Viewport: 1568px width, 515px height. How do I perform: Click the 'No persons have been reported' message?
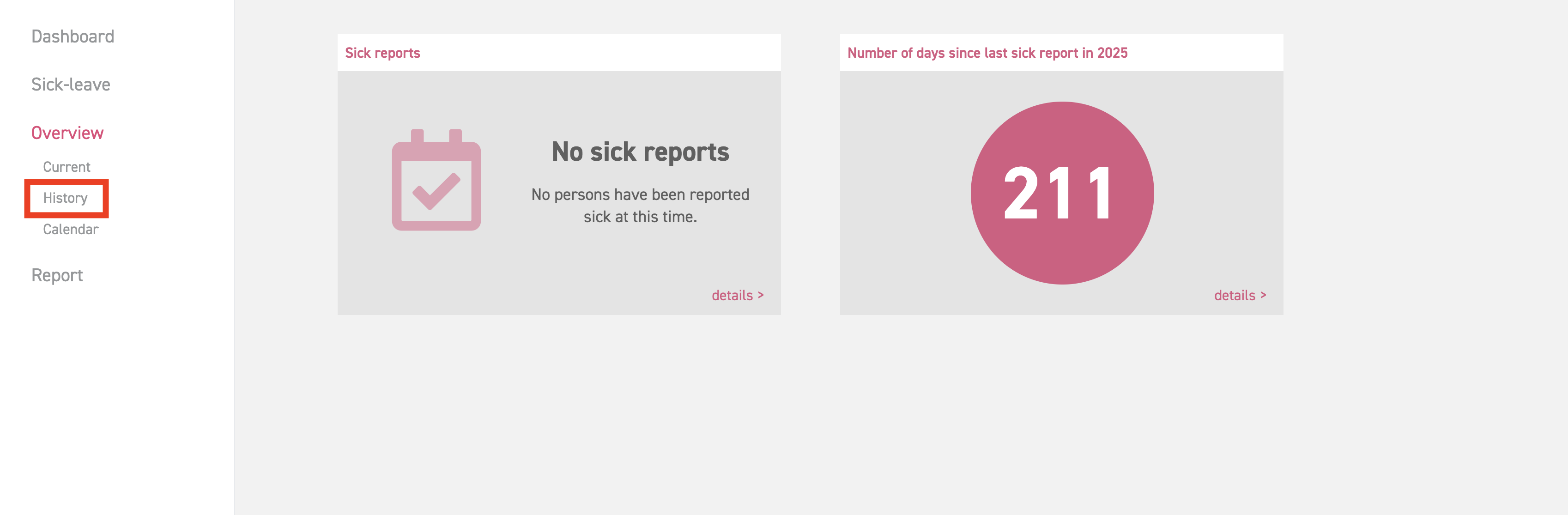point(640,195)
